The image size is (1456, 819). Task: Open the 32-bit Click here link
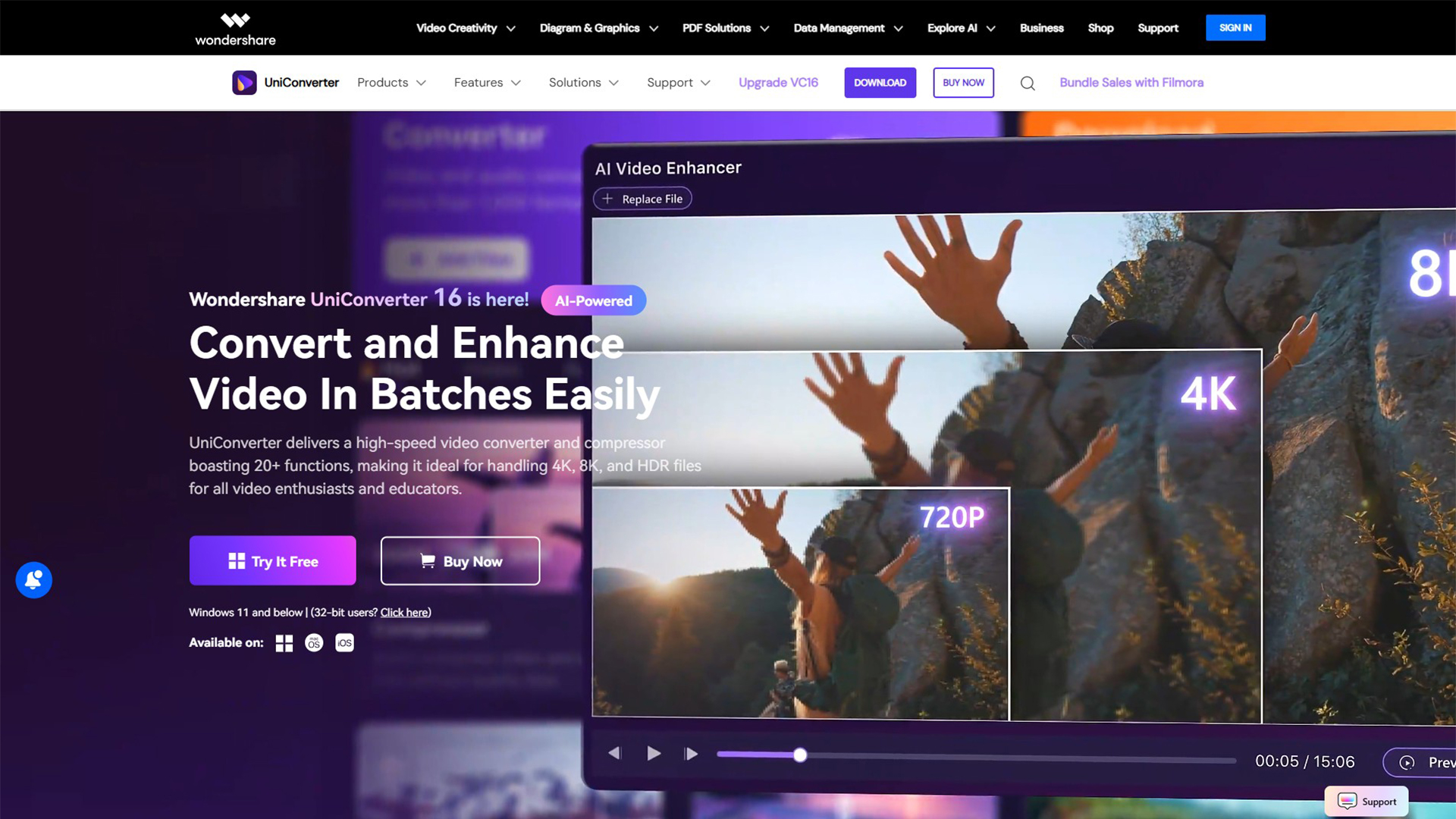(404, 613)
